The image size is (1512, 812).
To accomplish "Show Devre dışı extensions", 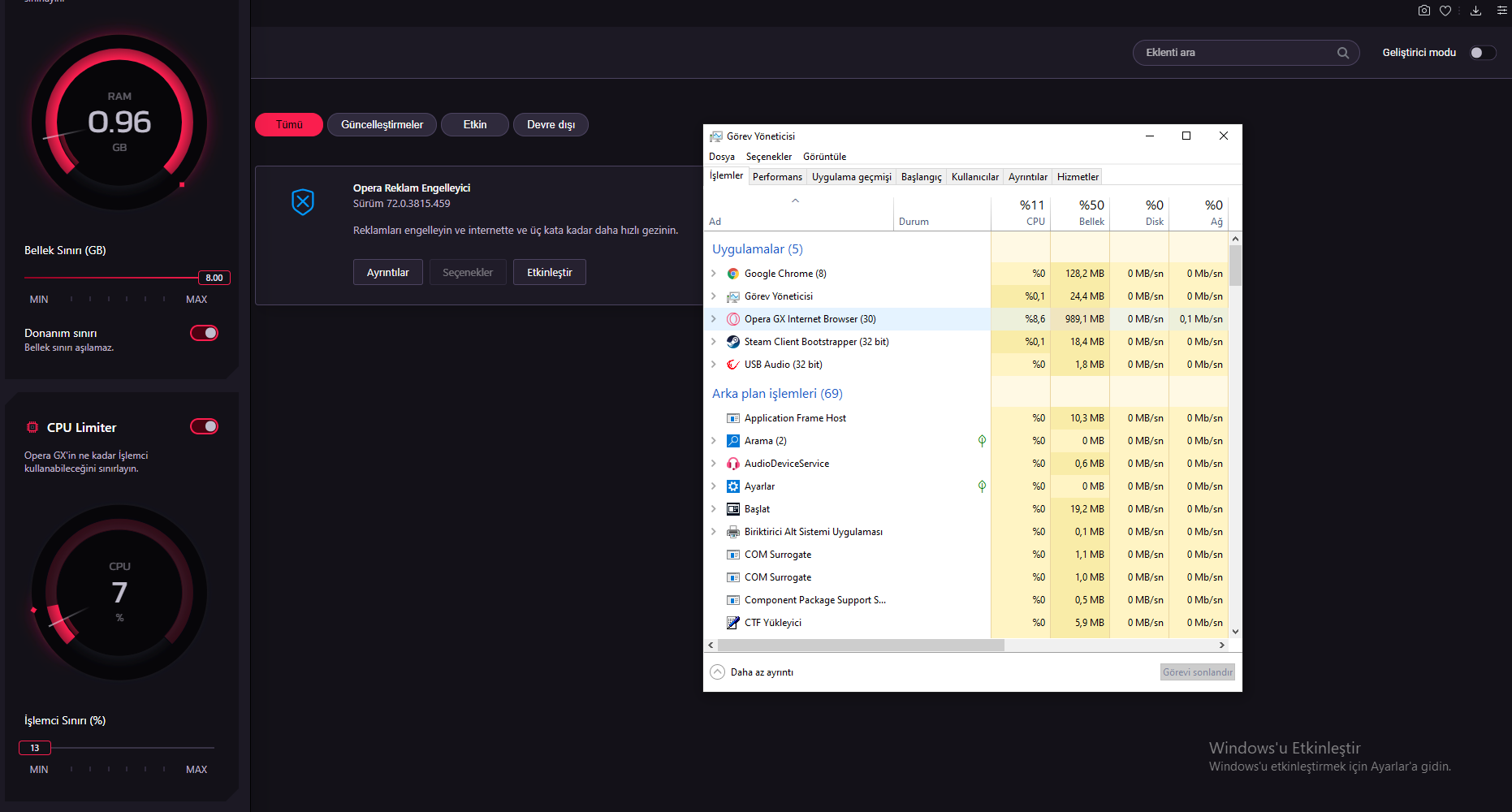I will (551, 124).
